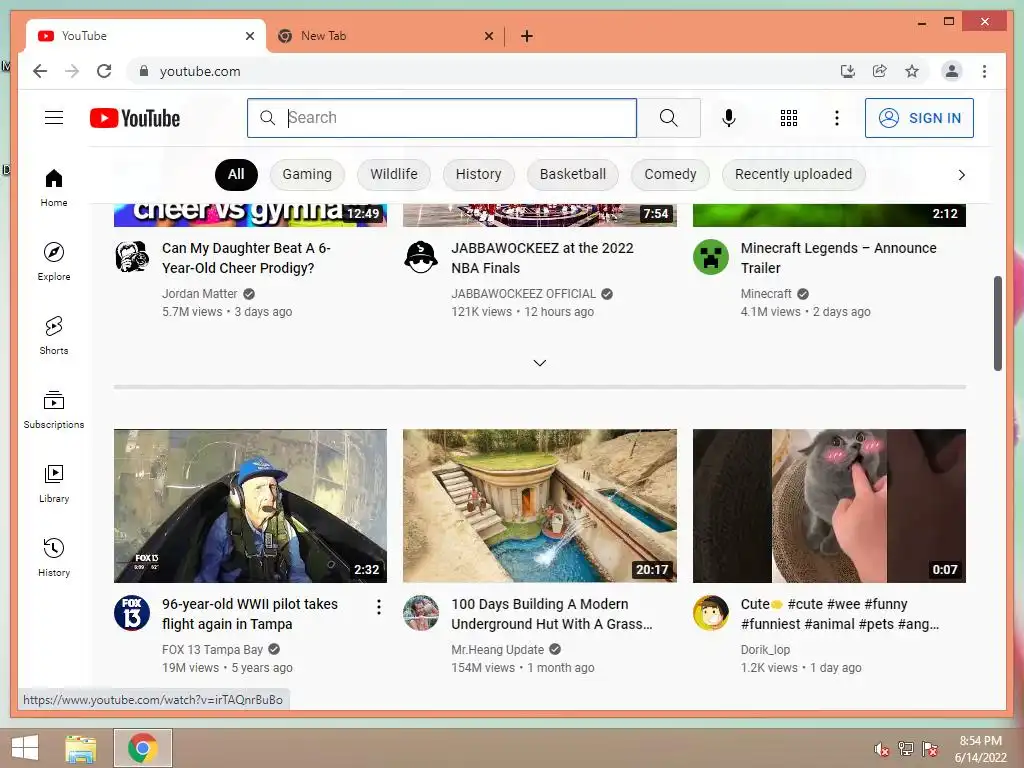Select the Wildlife filter chip
The height and width of the screenshot is (768, 1024).
(394, 174)
